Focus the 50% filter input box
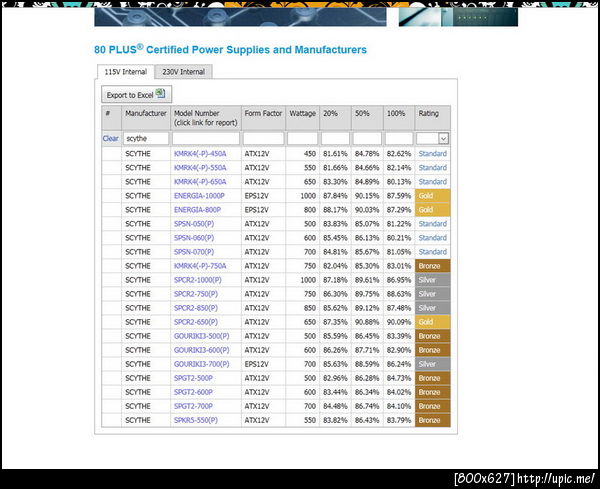600x489 pixels. pos(367,139)
